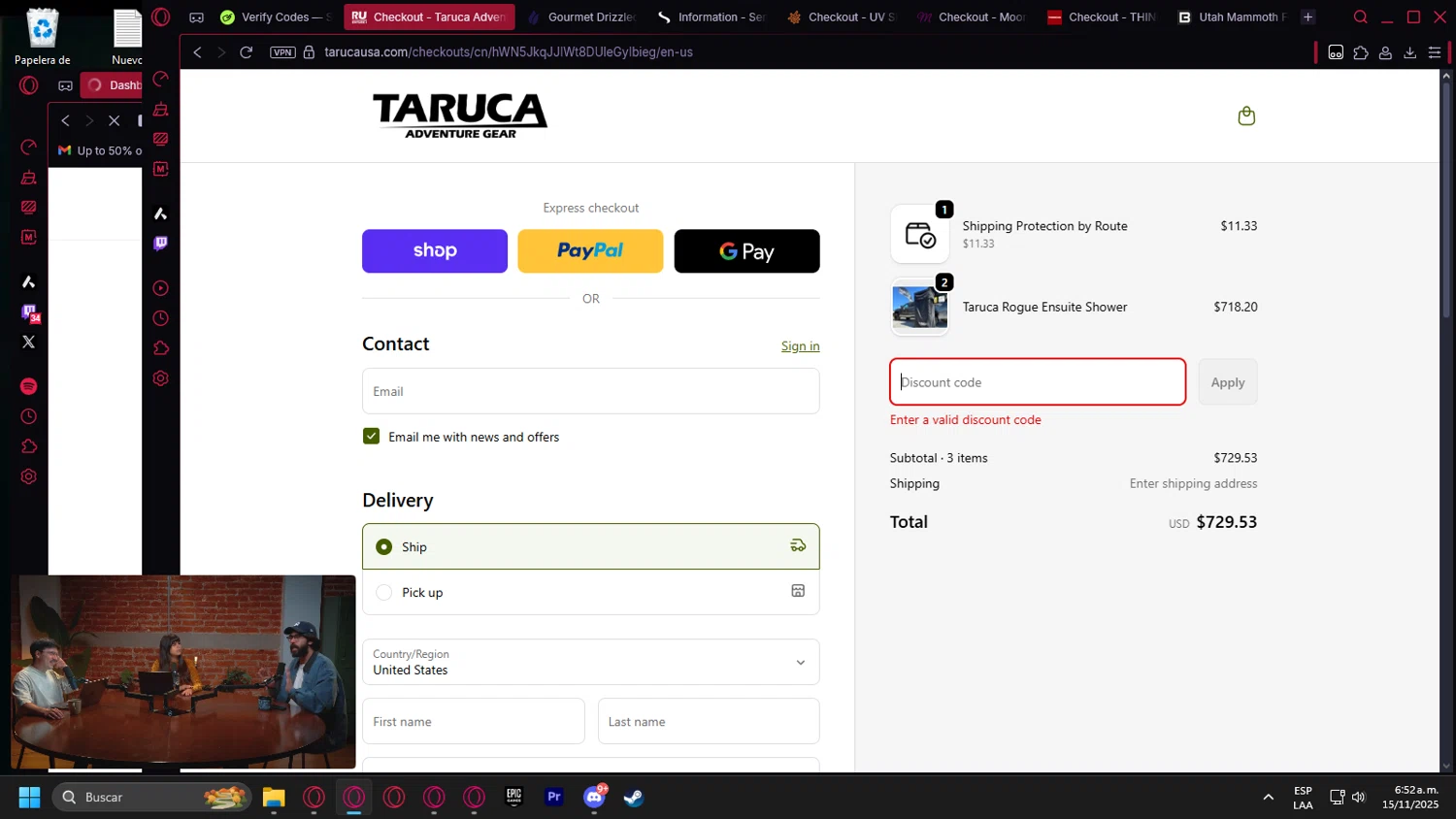
Task: Open the Country/Region dropdown
Action: click(591, 662)
